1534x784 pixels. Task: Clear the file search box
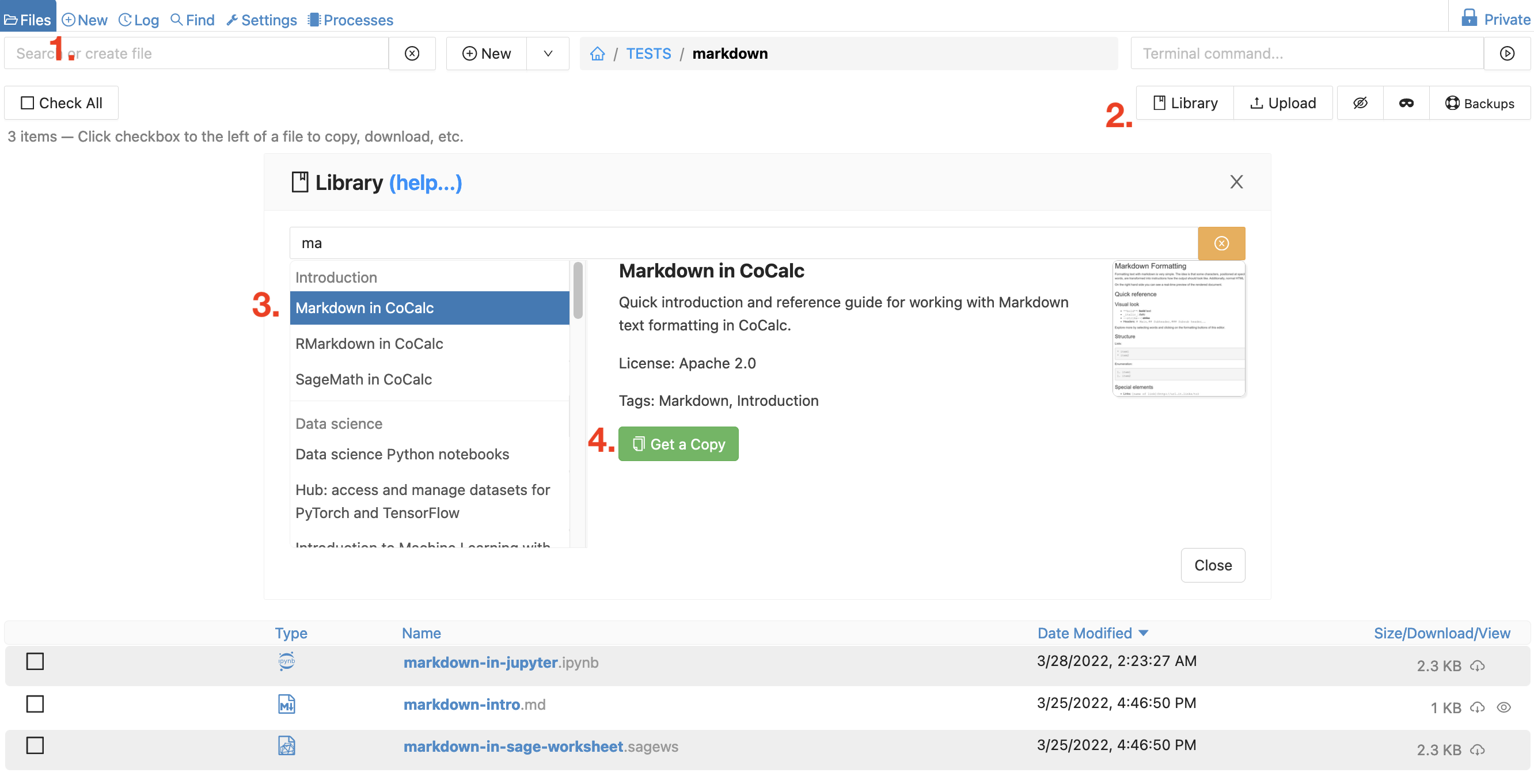412,54
